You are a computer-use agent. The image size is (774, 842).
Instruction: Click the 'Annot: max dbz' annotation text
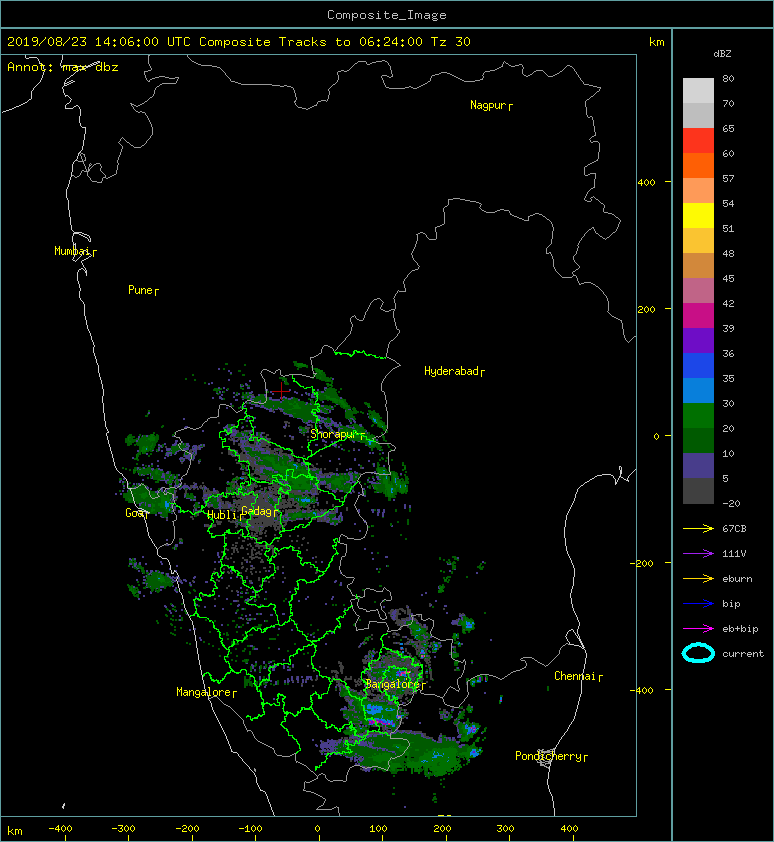(x=62, y=67)
